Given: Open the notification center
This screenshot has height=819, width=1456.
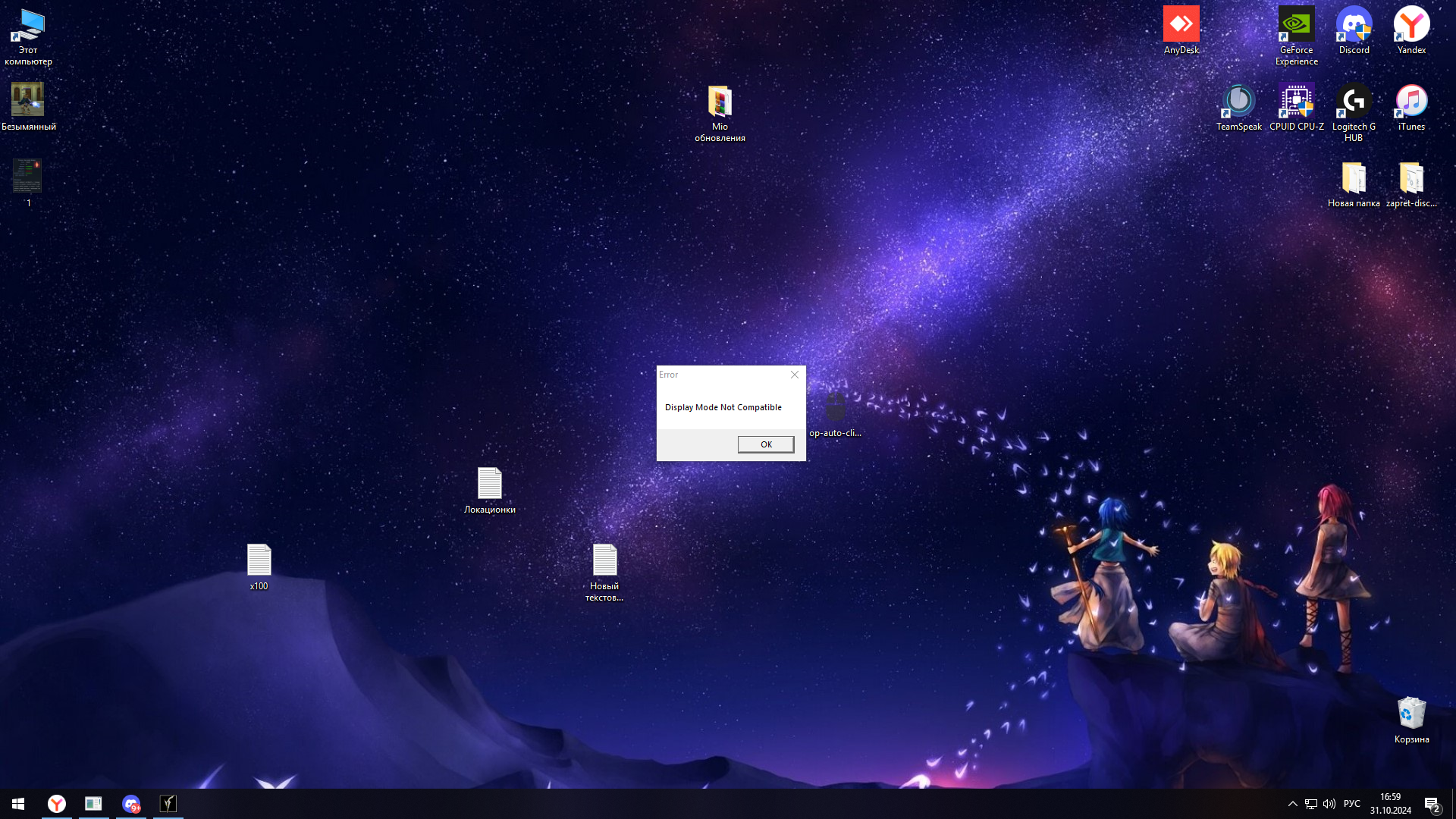Looking at the screenshot, I should pyautogui.click(x=1432, y=804).
